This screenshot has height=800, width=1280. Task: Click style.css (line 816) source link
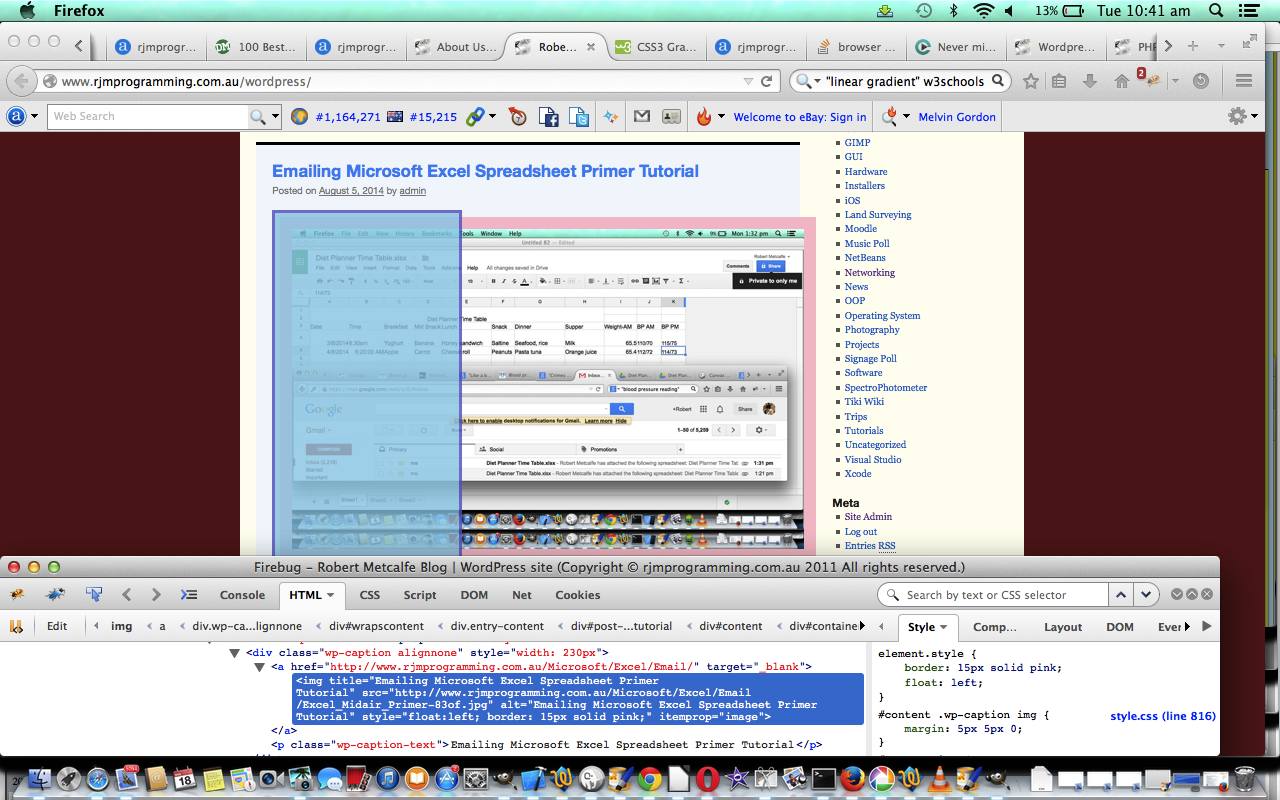[1163, 716]
